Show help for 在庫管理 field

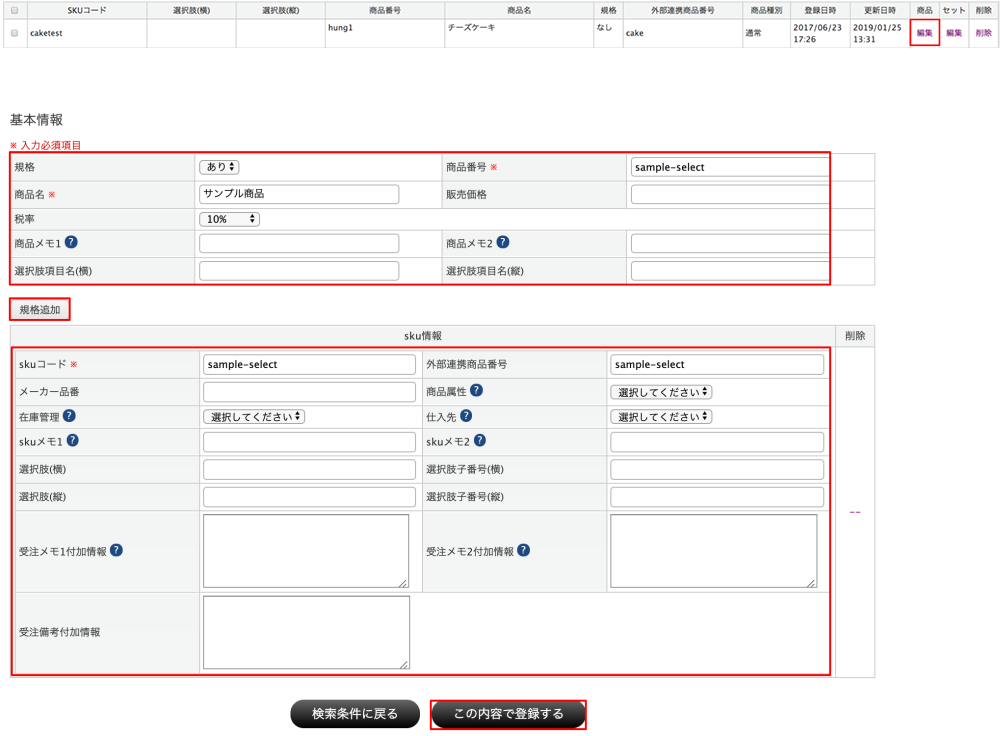(70, 416)
